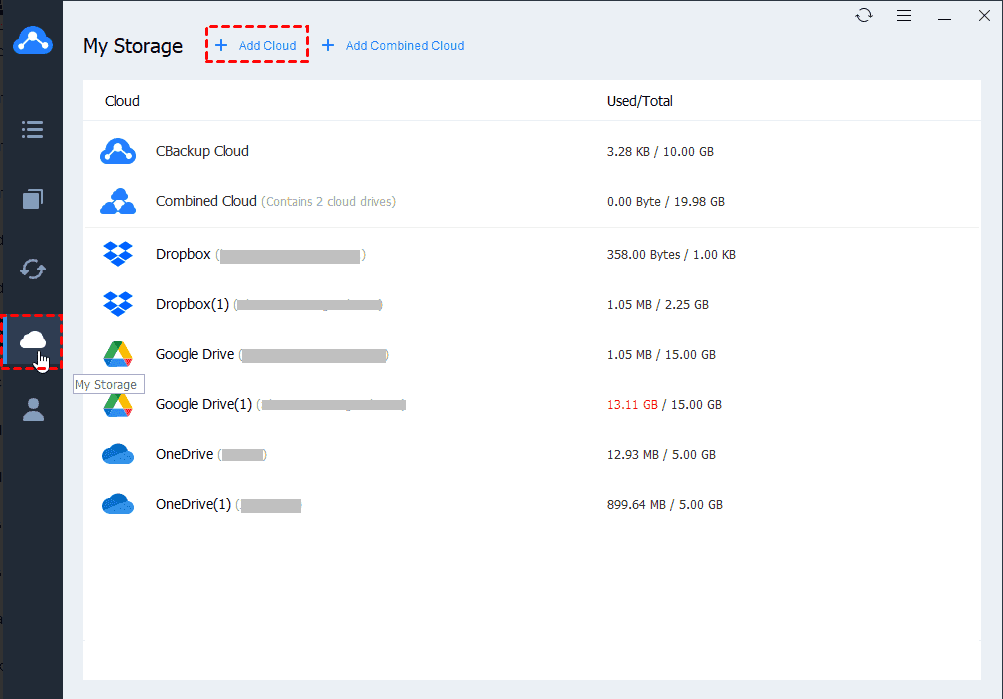This screenshot has height=699, width=1003.
Task: Select the OneDrive(1) entry name
Action: 193,504
